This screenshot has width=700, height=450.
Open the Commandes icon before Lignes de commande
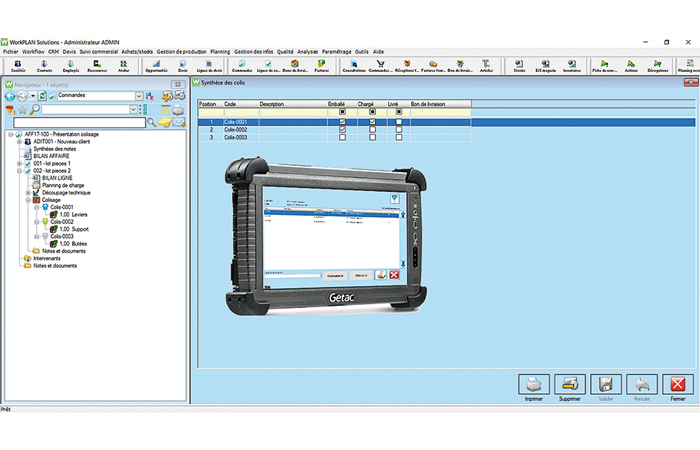(x=242, y=66)
